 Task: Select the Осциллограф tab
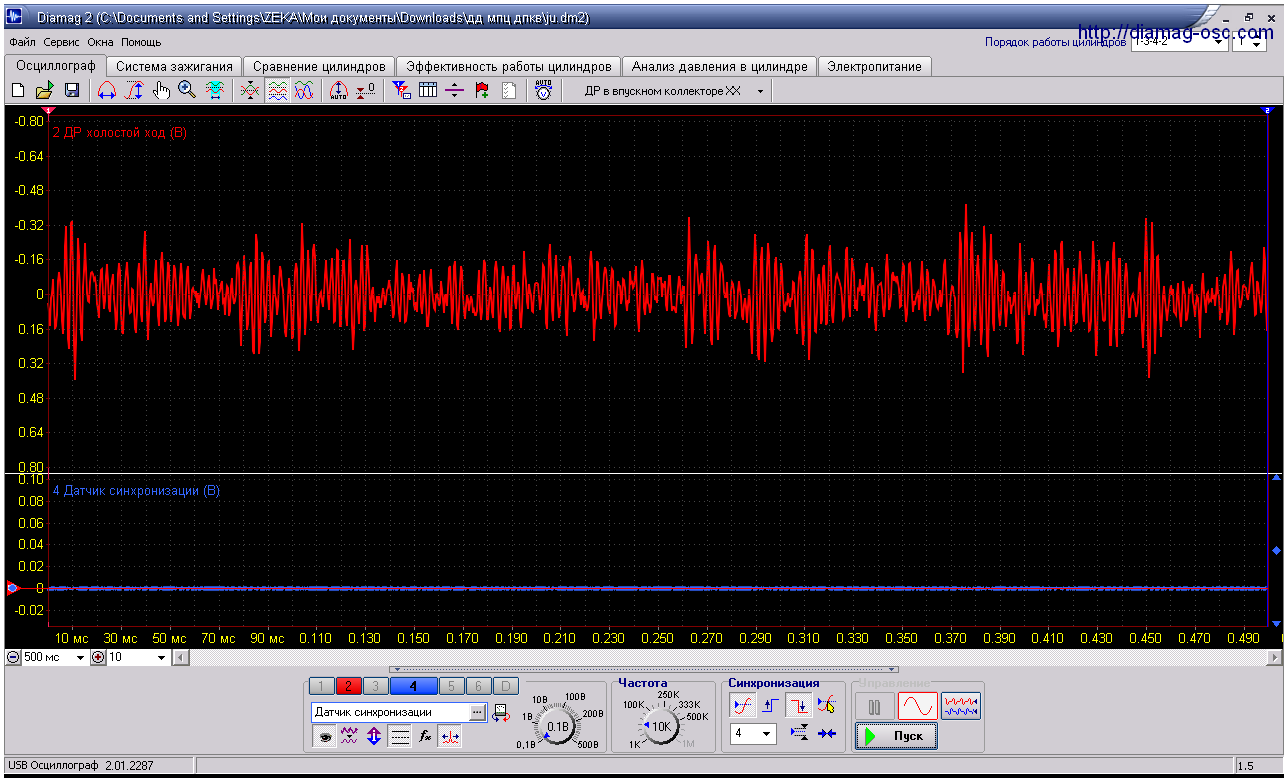[56, 65]
